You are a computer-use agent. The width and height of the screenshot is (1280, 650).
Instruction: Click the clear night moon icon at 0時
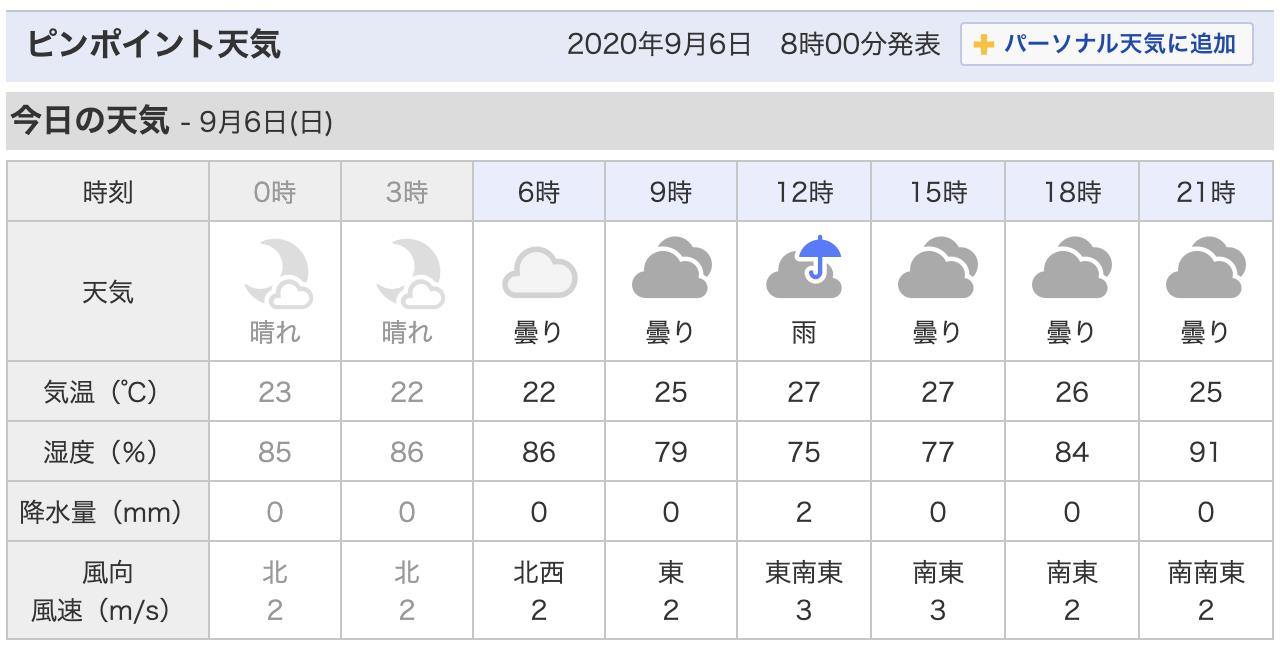coord(275,271)
